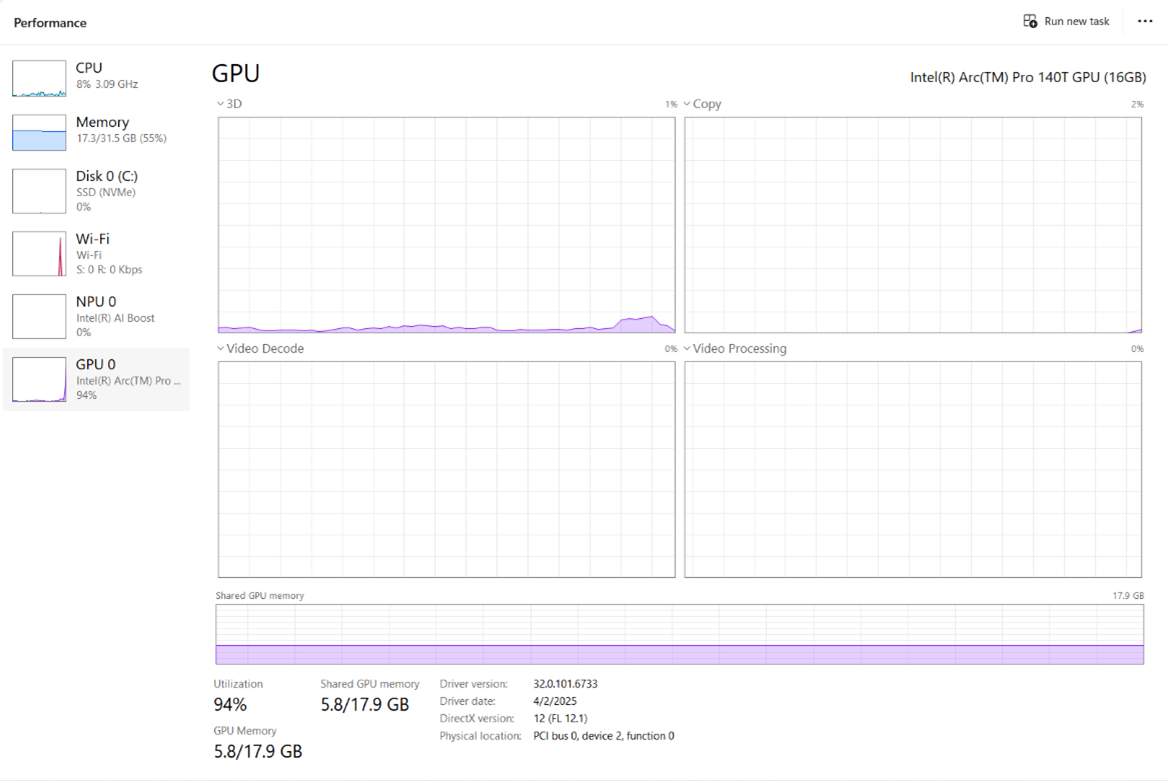Click the Run new task button label

point(1076,21)
